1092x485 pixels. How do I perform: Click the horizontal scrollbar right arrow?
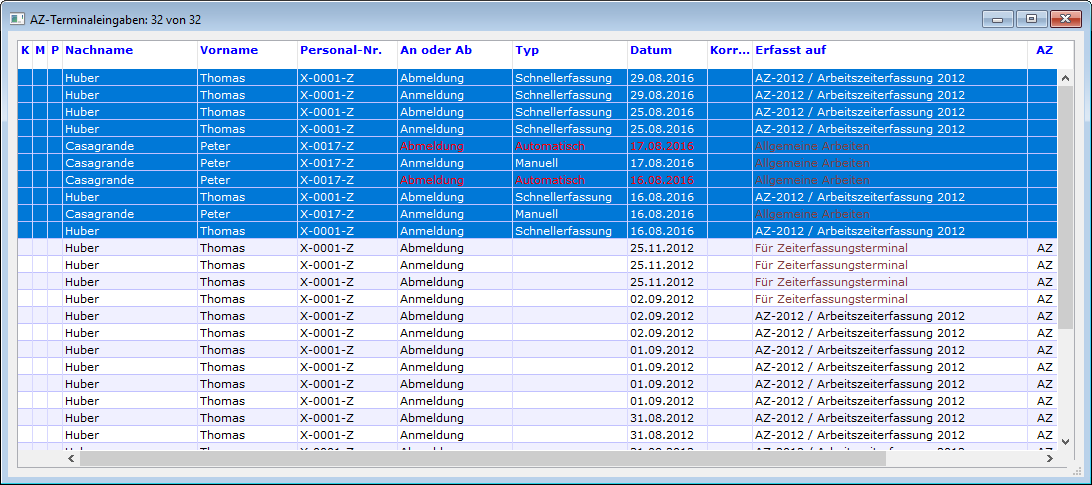(1049, 459)
